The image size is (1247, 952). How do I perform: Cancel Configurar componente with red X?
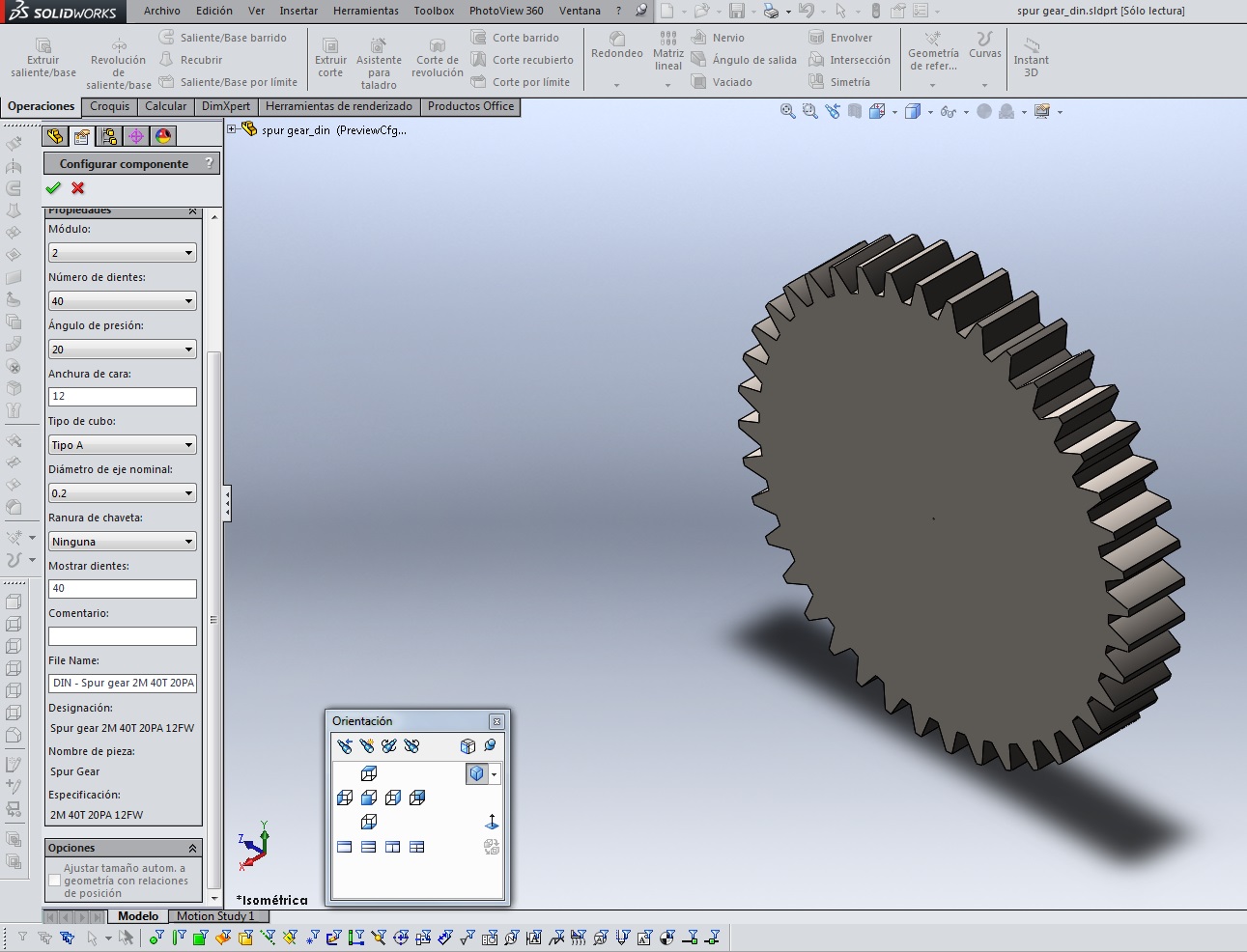78,188
